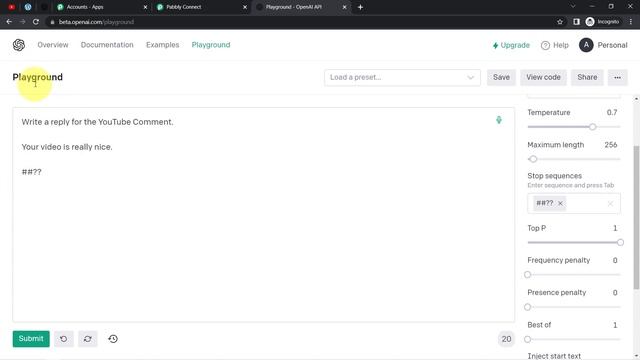Screen dimensions: 640x360
Task: Open the tab search chevron
Action: [x=573, y=6]
